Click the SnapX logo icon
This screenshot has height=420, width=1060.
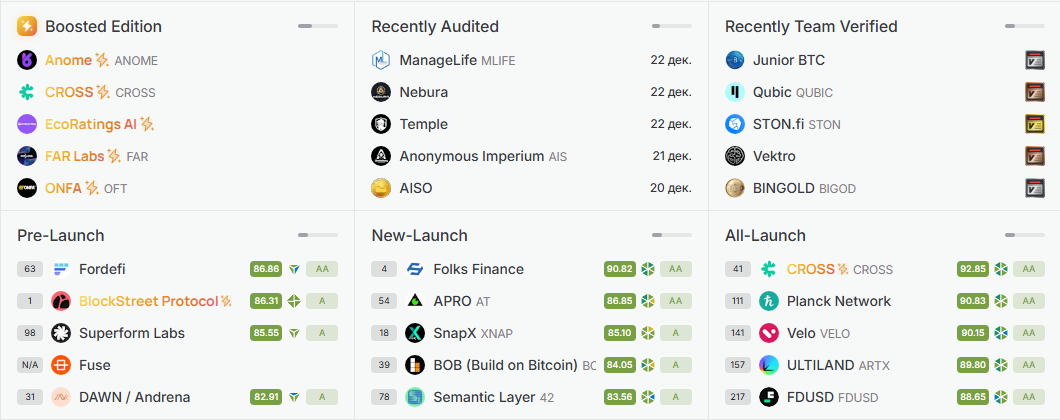(415, 333)
